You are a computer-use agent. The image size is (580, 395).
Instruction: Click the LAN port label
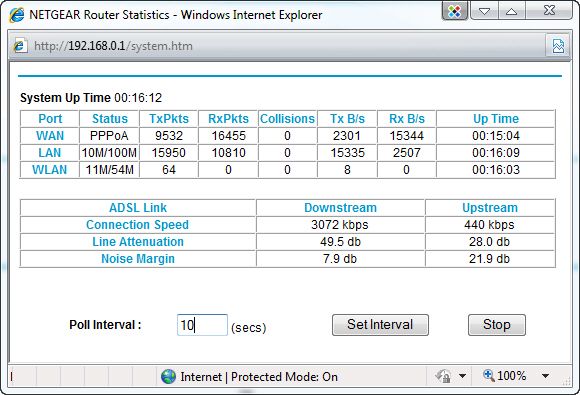[x=50, y=153]
